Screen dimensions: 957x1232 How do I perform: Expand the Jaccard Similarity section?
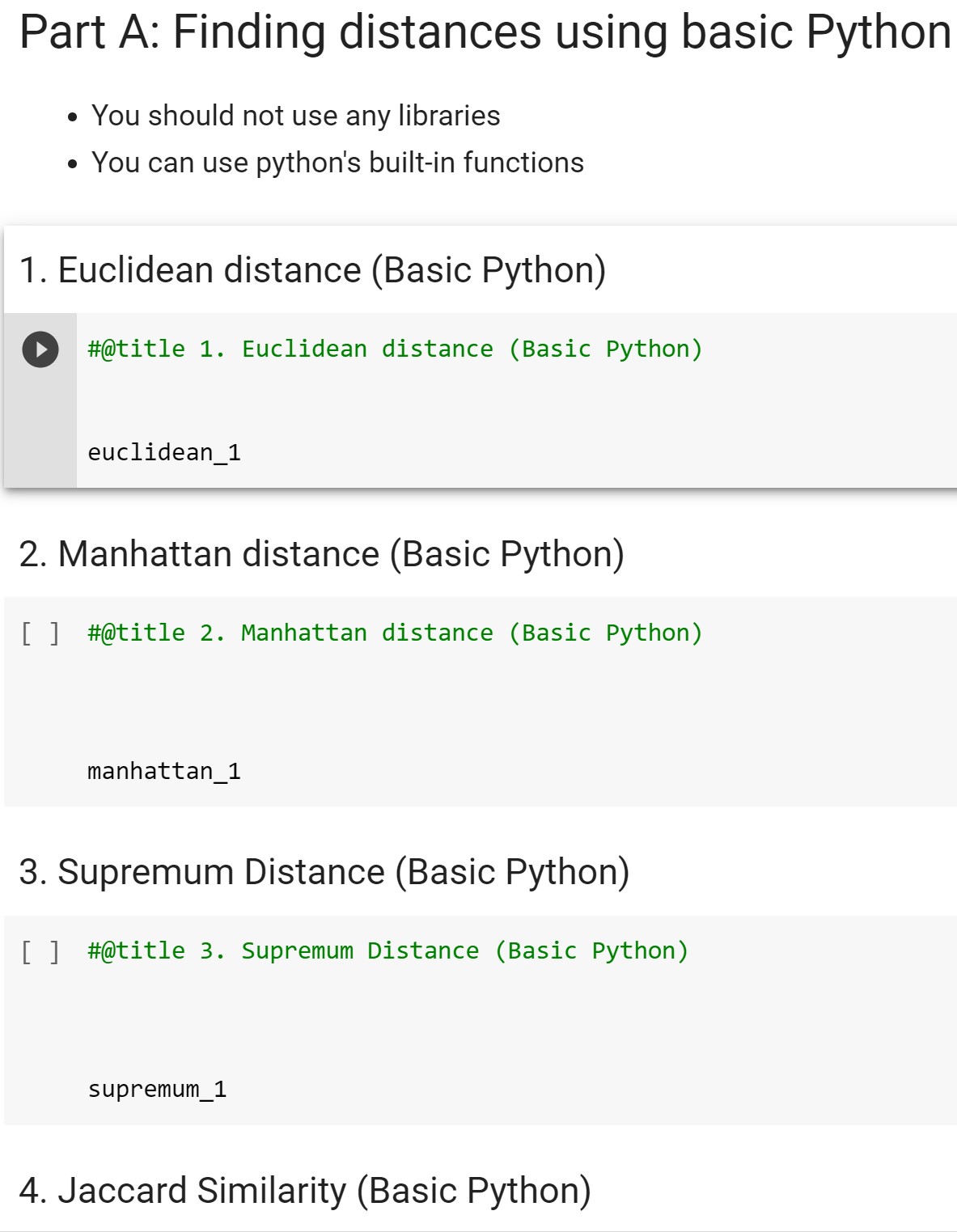pyautogui.click(x=306, y=1190)
